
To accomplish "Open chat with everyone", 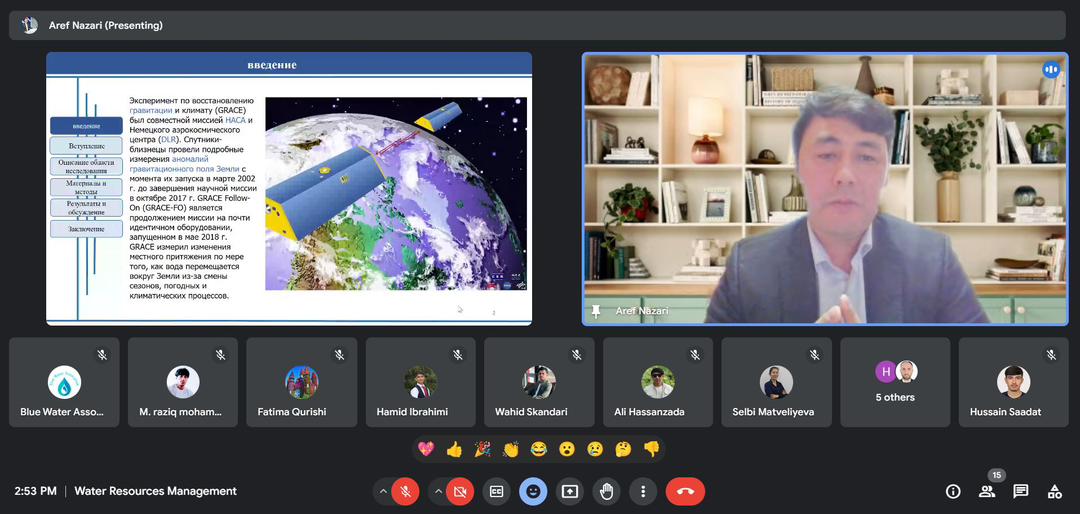I will 1021,491.
